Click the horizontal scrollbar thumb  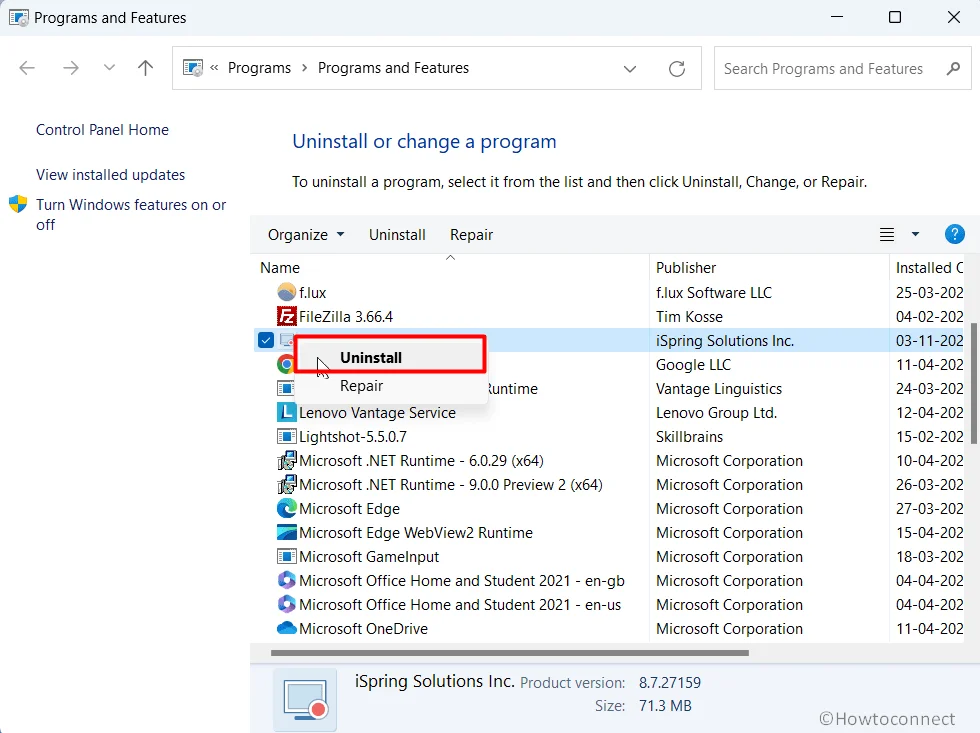point(509,652)
